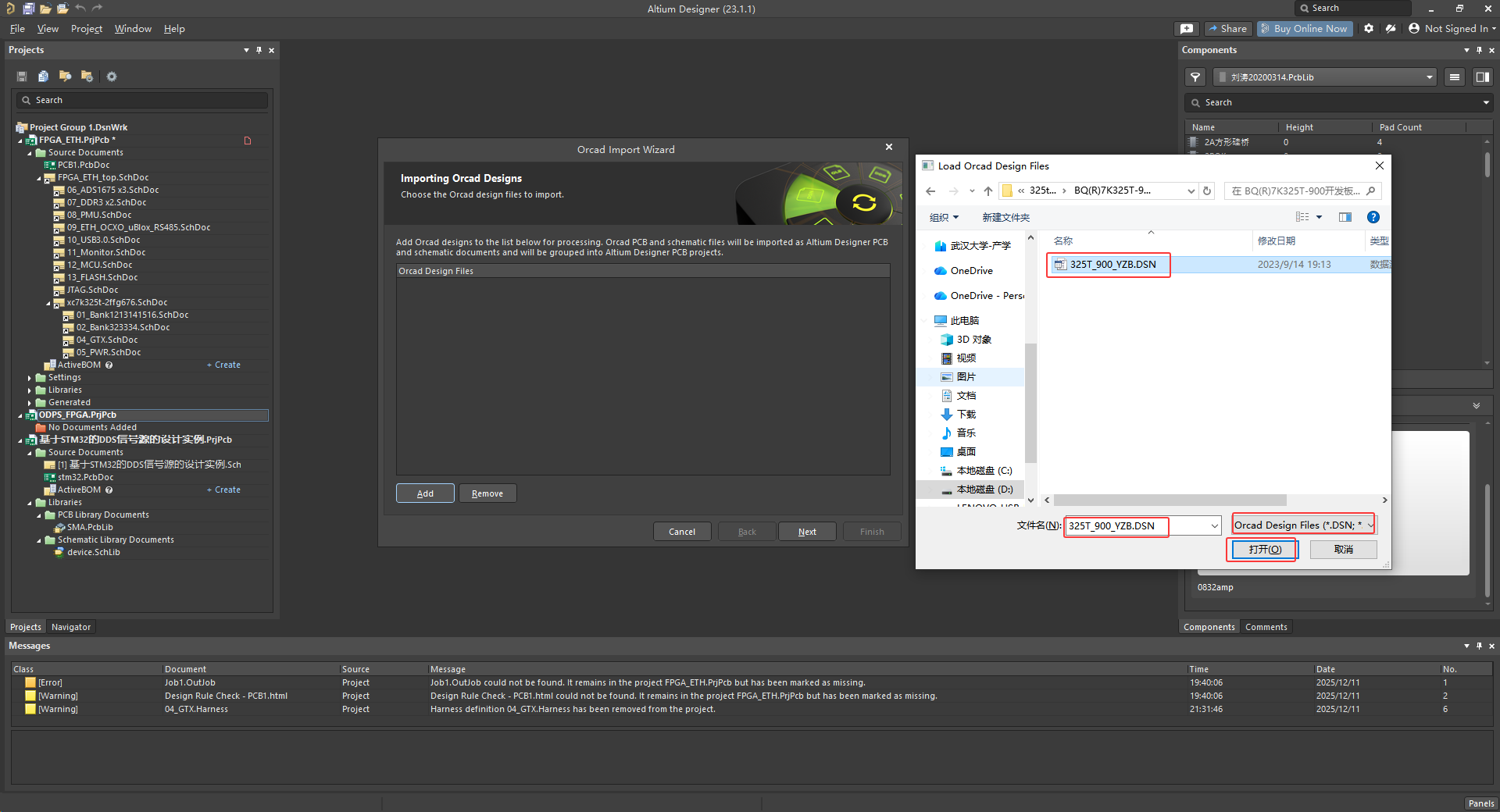
Task: Click the Save All icon in the title bar
Action: [x=28, y=9]
